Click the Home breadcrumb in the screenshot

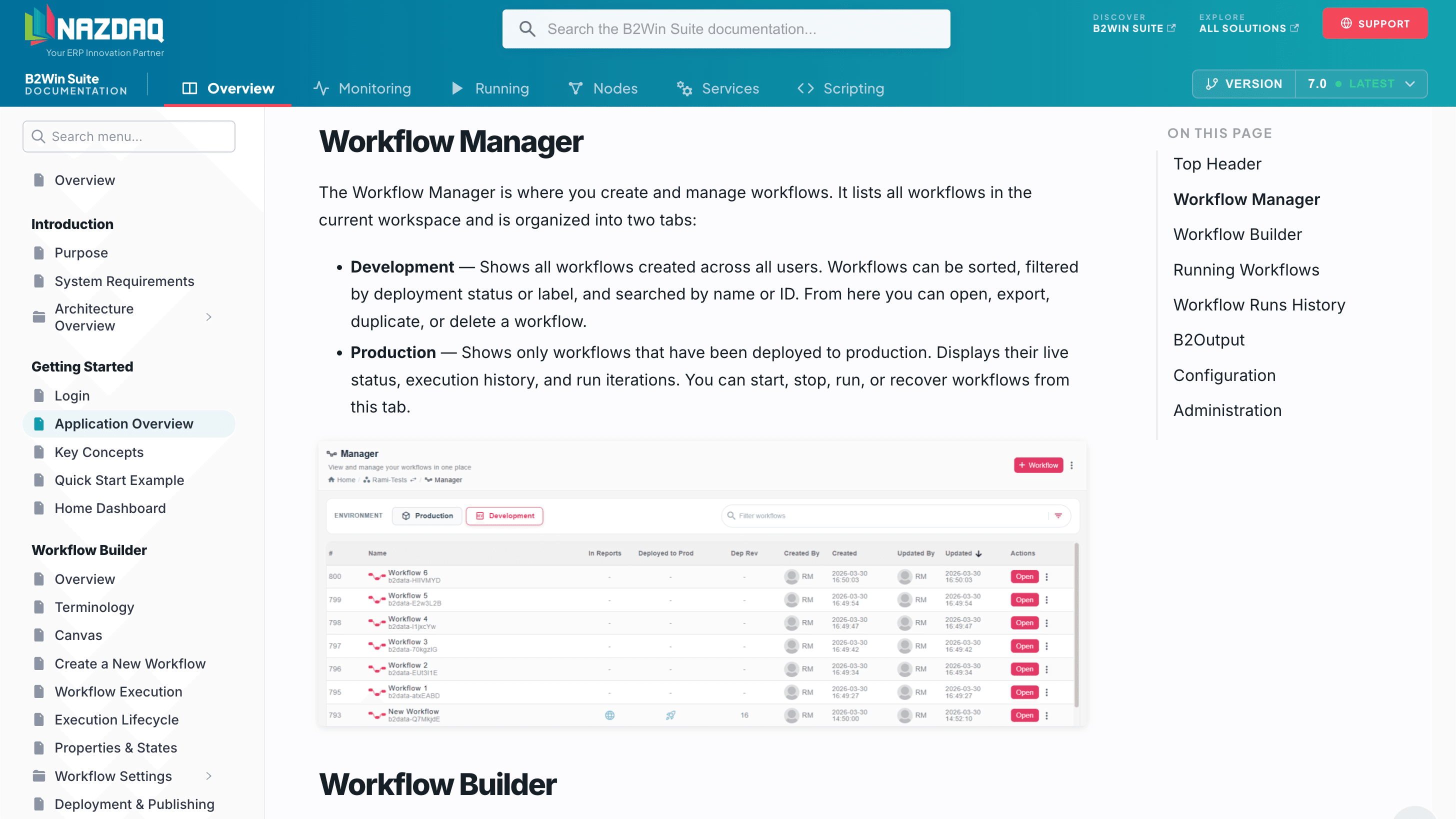pyautogui.click(x=342, y=480)
